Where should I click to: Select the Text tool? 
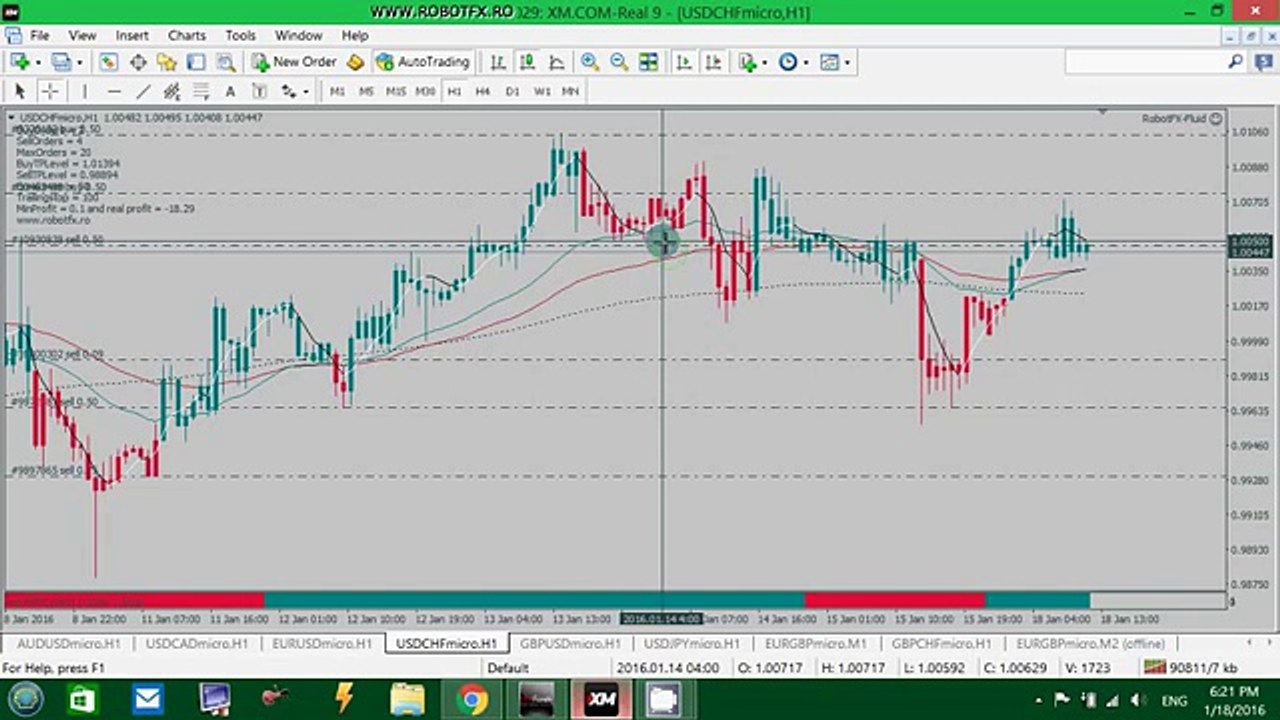pyautogui.click(x=230, y=91)
